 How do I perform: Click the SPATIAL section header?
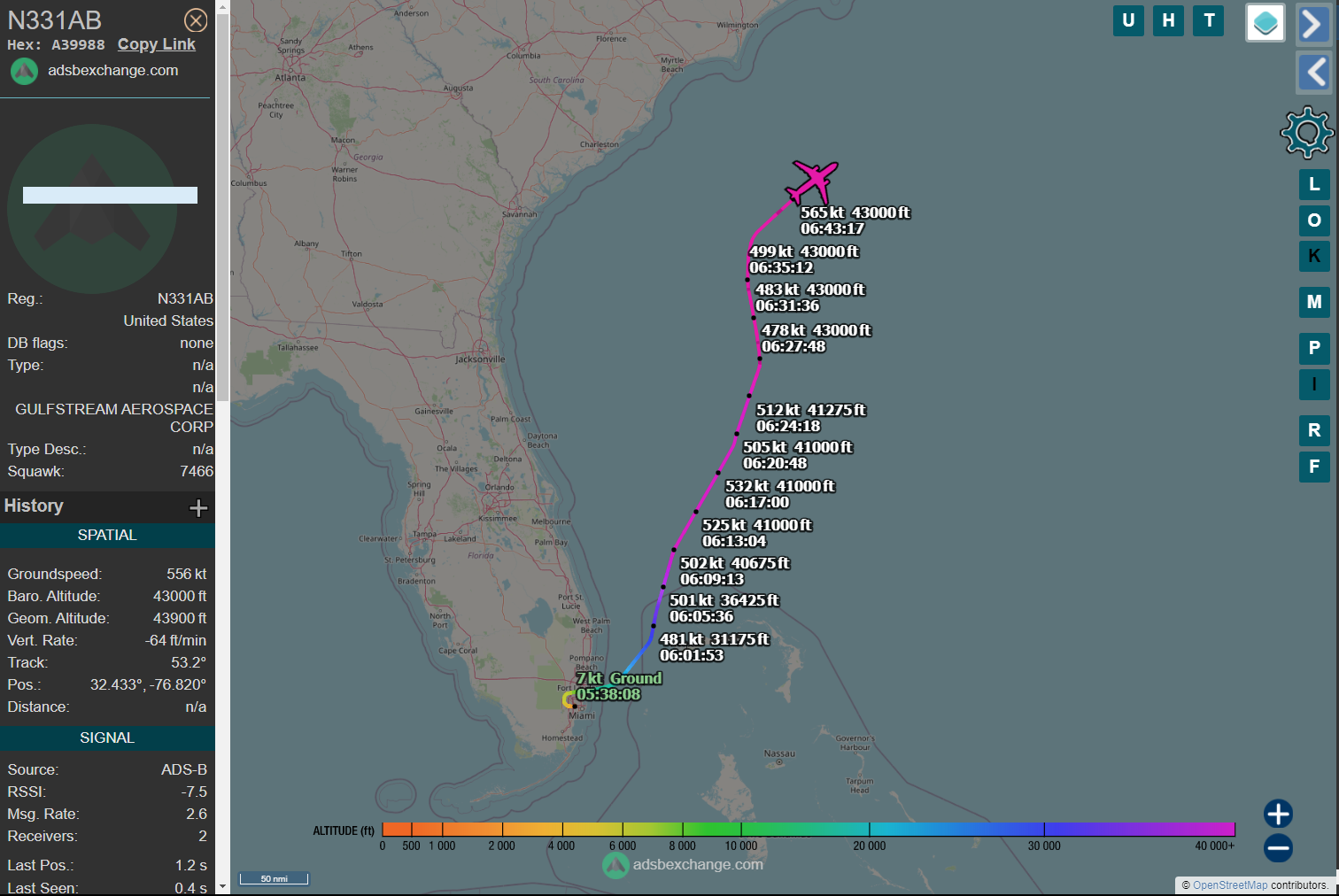[x=107, y=536]
